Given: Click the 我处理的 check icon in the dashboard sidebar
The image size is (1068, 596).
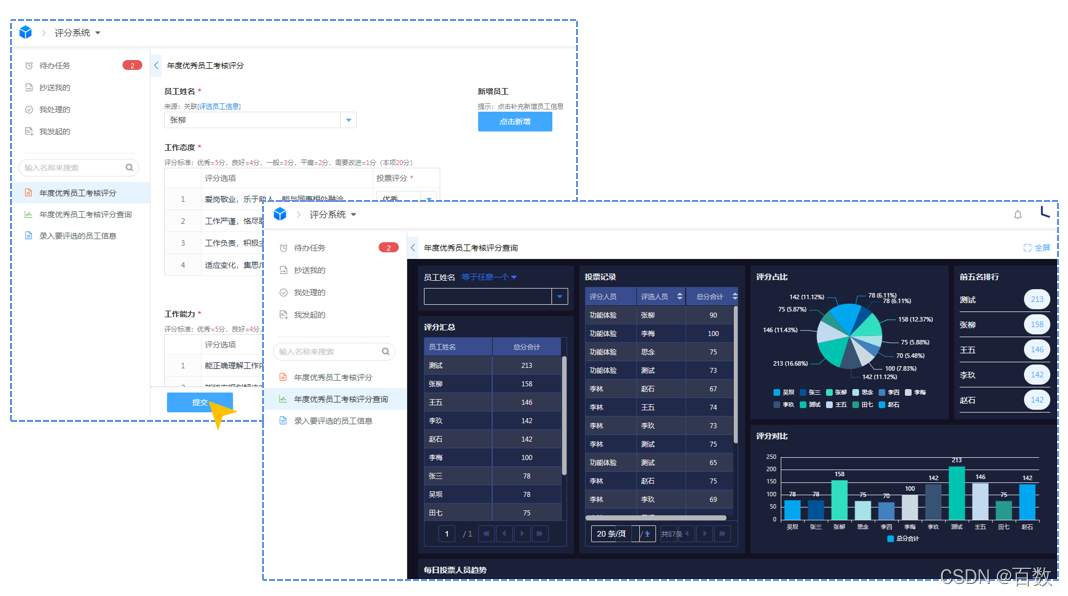Looking at the screenshot, I should coord(283,293).
